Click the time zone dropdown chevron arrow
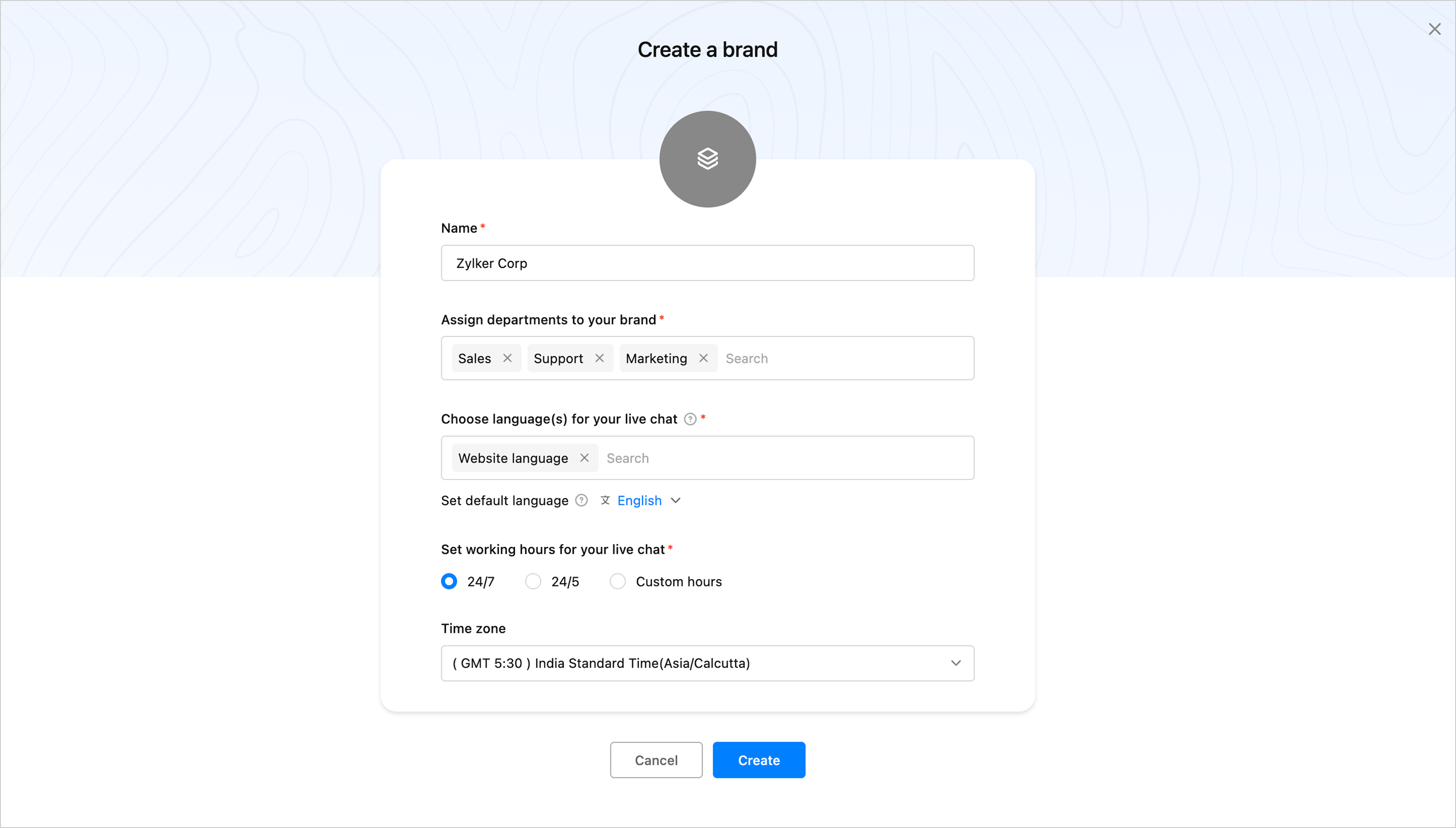The width and height of the screenshot is (1456, 828). coord(956,663)
